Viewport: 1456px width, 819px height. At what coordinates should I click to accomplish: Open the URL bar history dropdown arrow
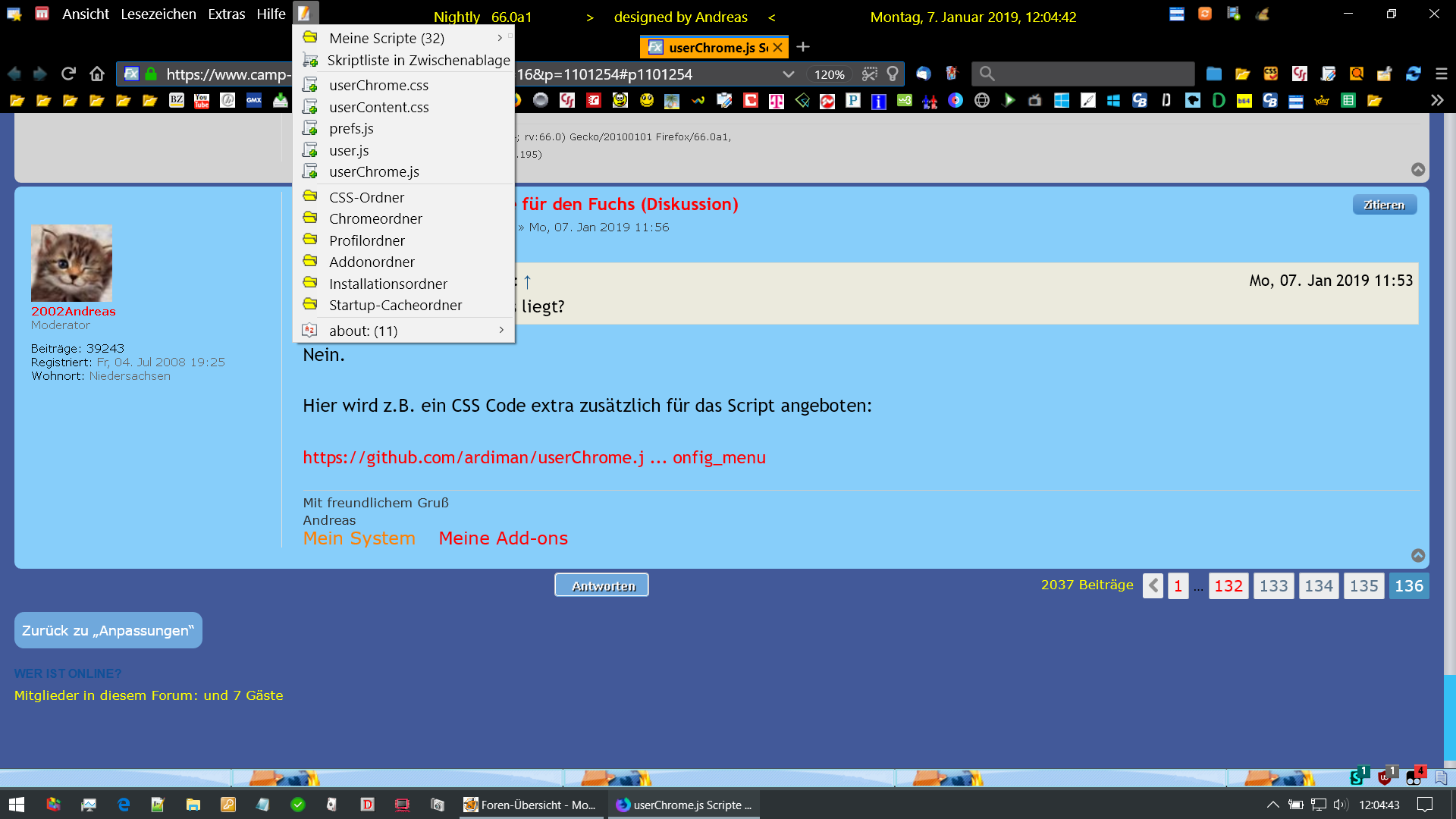[x=788, y=74]
